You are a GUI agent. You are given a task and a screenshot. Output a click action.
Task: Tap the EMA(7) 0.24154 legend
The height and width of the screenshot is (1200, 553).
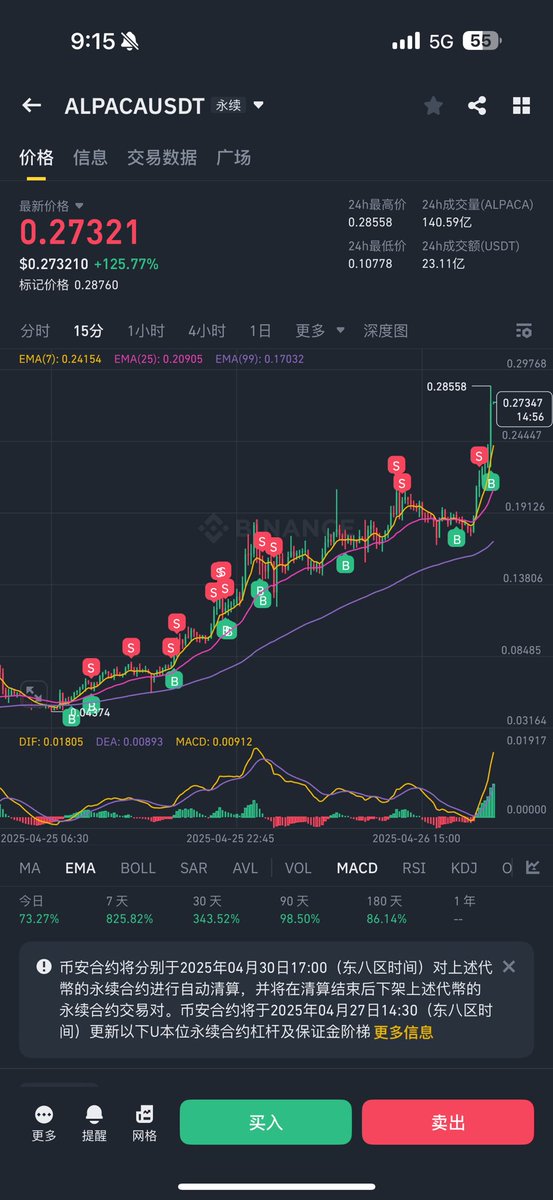(x=62, y=358)
